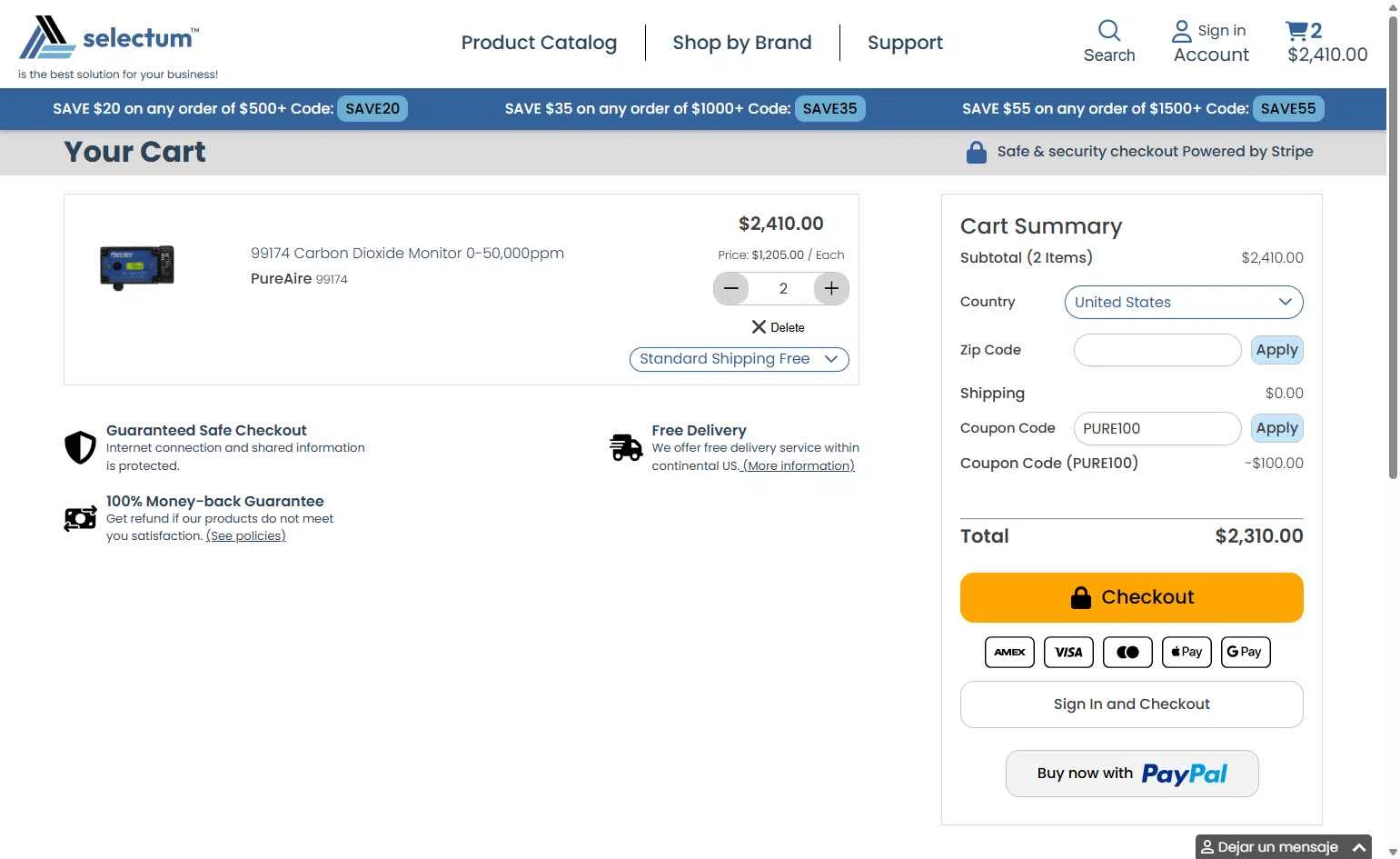Open the See policies link
Viewport: 1400px width, 859px height.
click(x=246, y=536)
